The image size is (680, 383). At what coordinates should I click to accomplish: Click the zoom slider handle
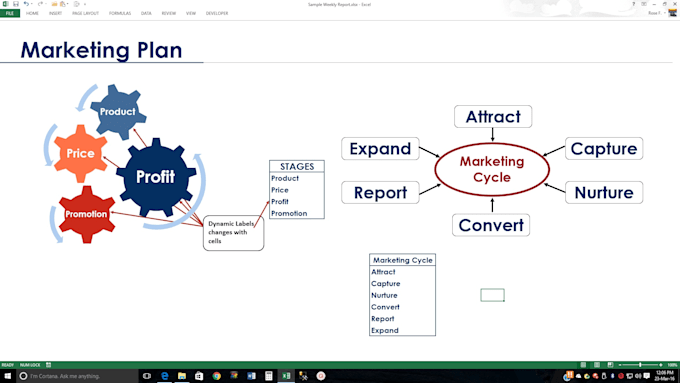(x=640, y=365)
